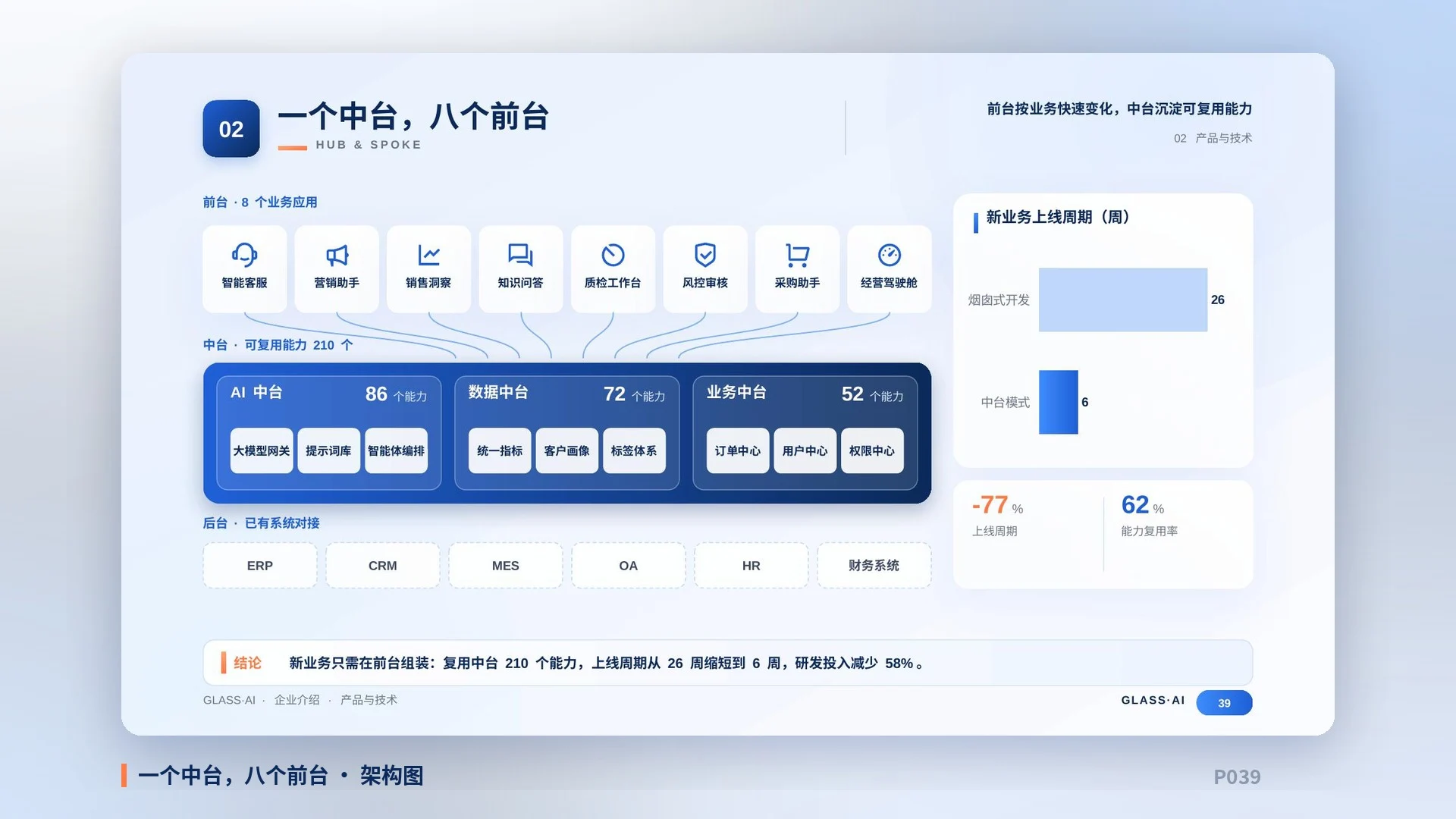This screenshot has width=1456, height=819.
Task: Select the line chart icon for 销售洞察
Action: (x=428, y=255)
